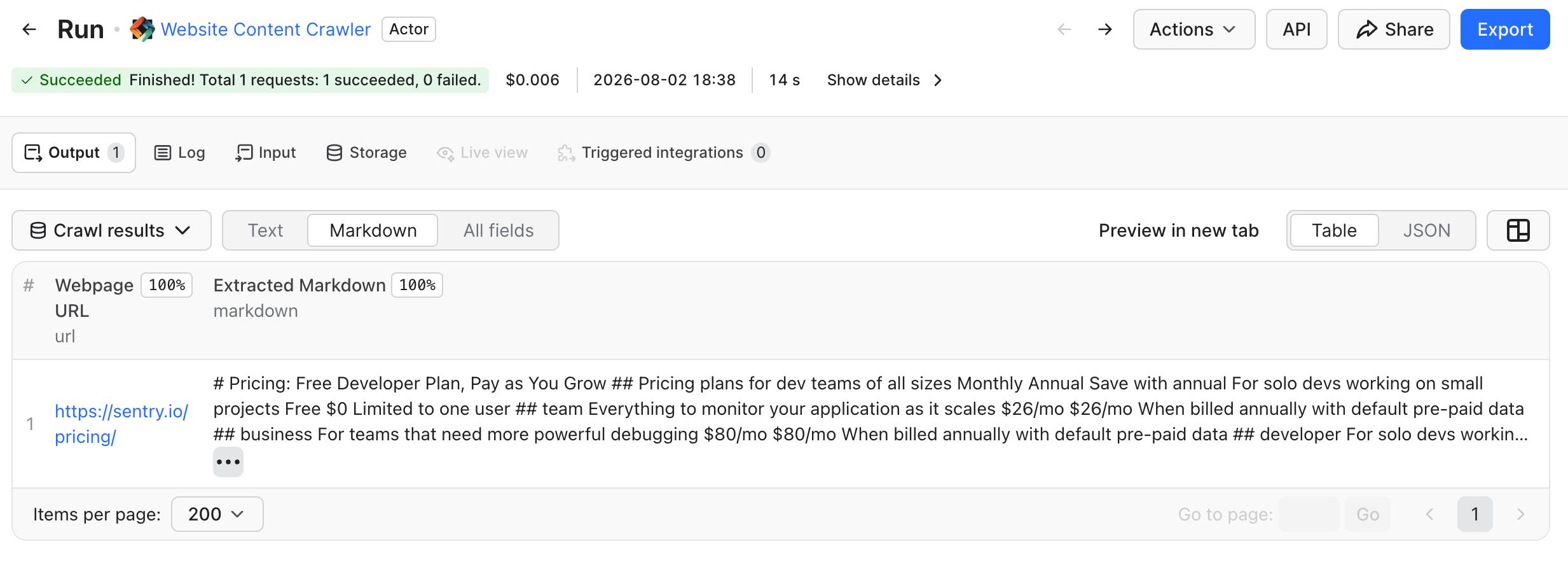This screenshot has width=1568, height=565.
Task: Click the API button
Action: click(1296, 29)
